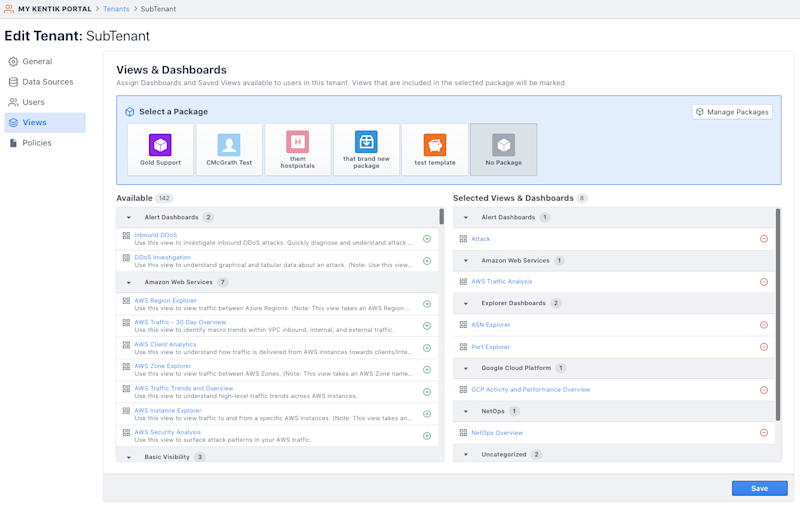Collapse the Uncategorized group

point(466,454)
